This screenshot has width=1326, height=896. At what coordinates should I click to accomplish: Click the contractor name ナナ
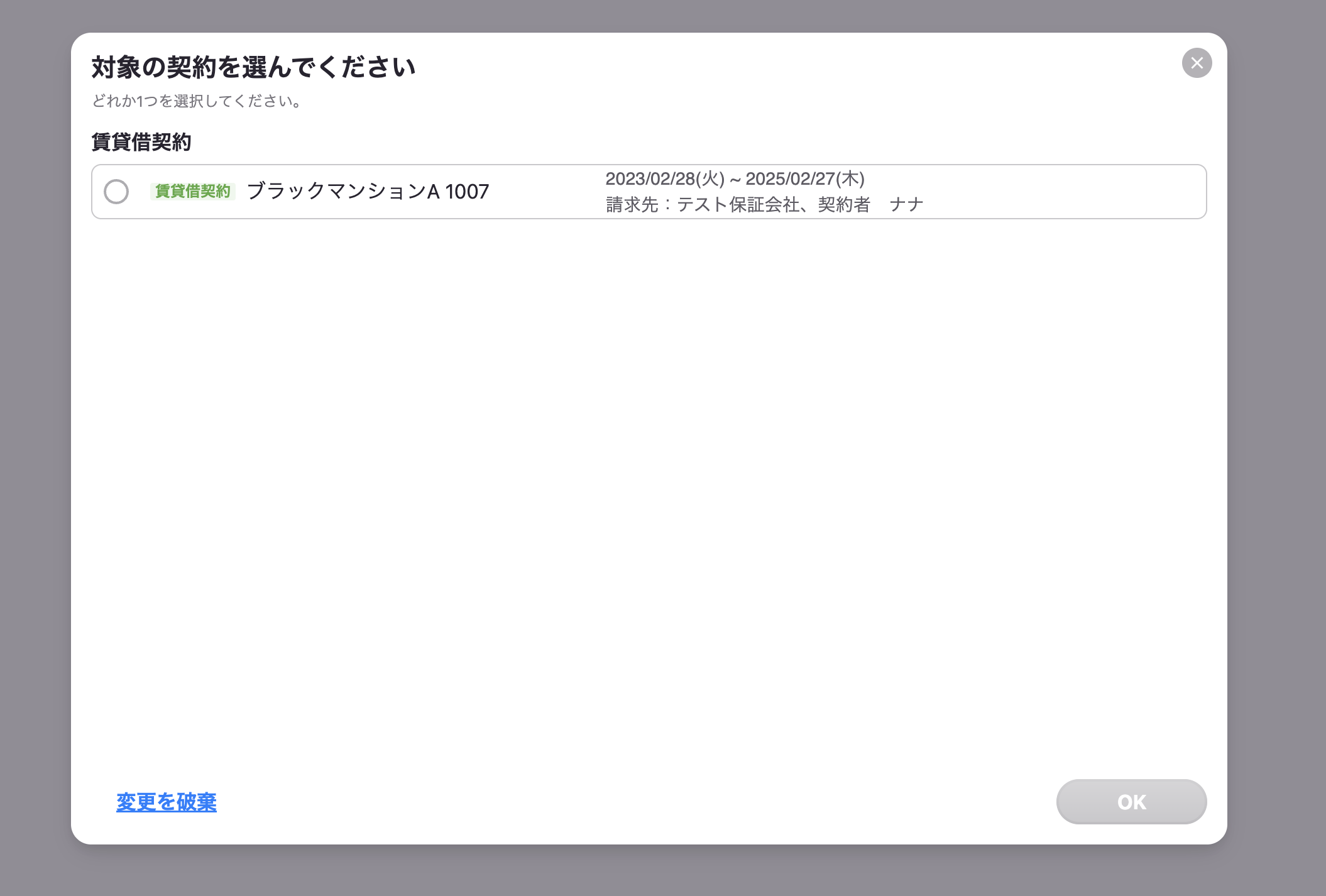(x=907, y=205)
